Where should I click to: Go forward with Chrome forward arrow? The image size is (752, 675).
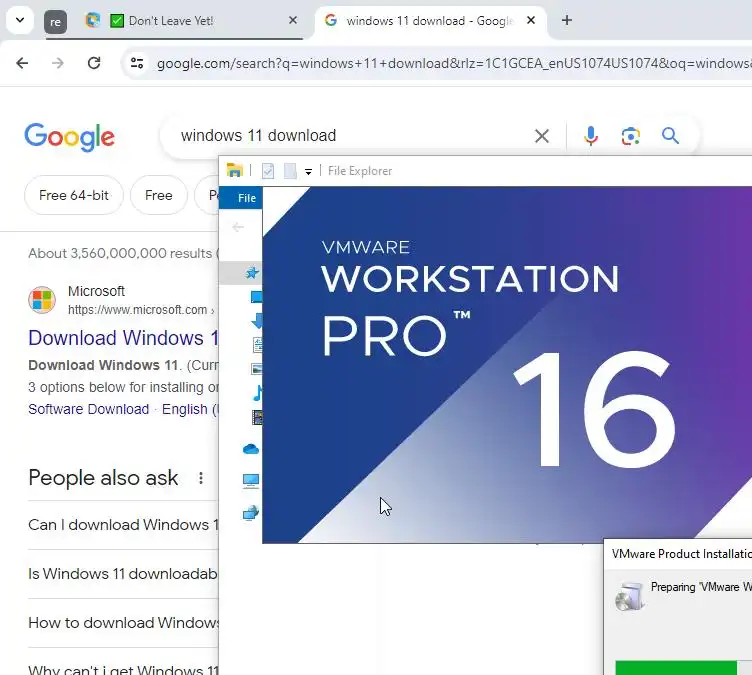pyautogui.click(x=58, y=63)
